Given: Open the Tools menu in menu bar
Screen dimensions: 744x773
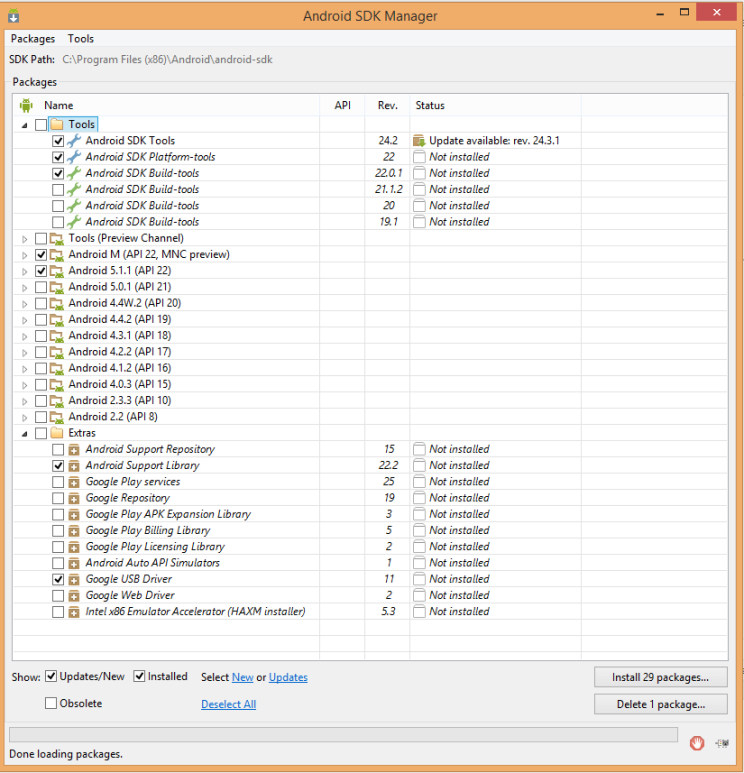Looking at the screenshot, I should tap(81, 39).
